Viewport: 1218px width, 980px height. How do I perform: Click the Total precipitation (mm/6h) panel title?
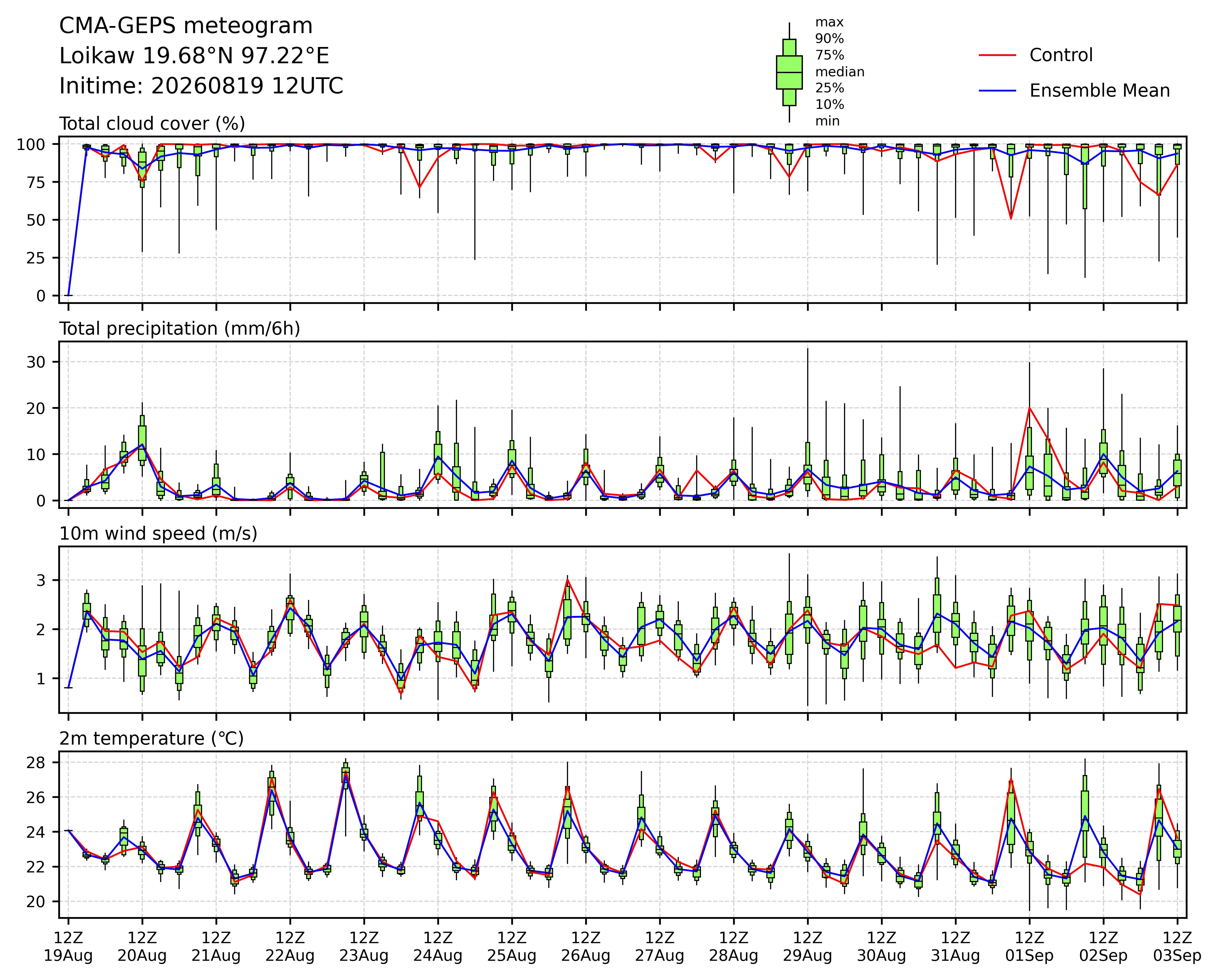tap(180, 329)
